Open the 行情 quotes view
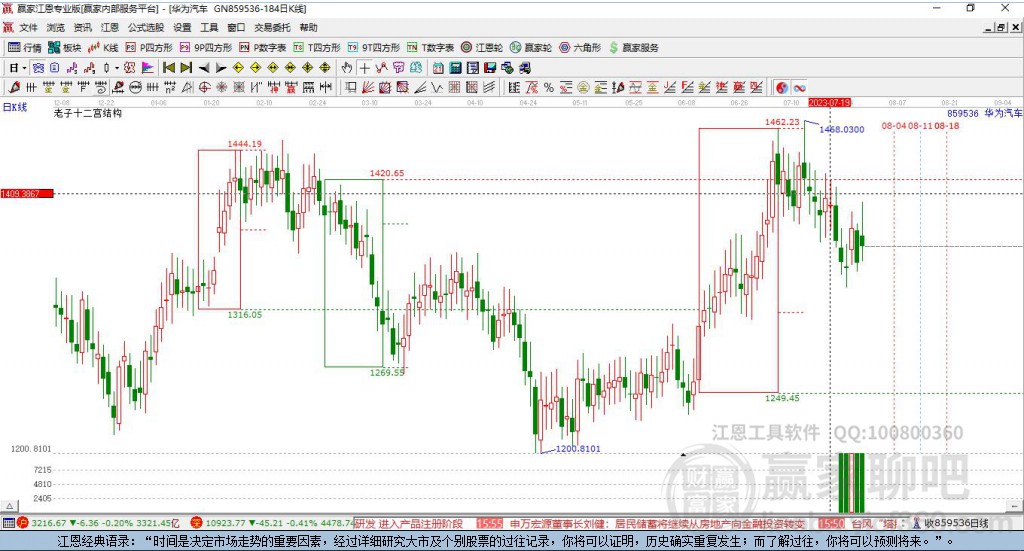Viewport: 1024px width, 551px height. point(24,48)
